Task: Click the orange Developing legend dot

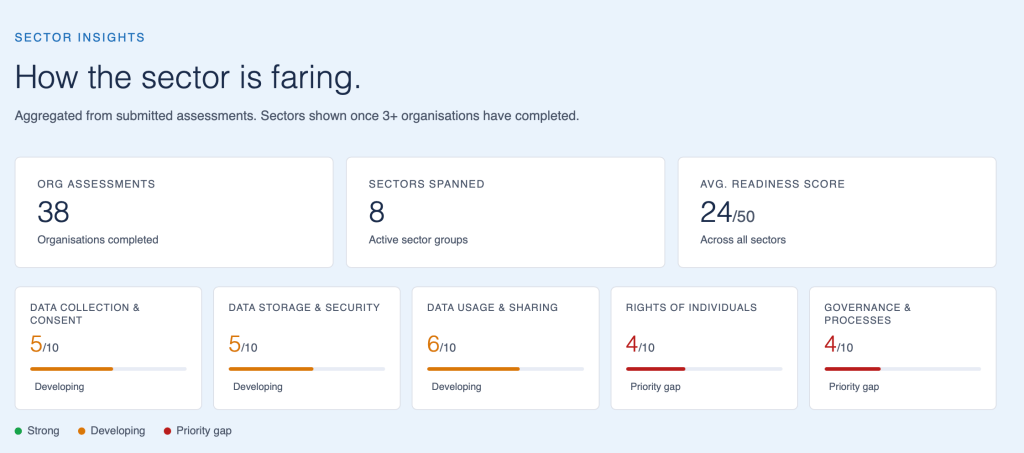Action: point(82,431)
